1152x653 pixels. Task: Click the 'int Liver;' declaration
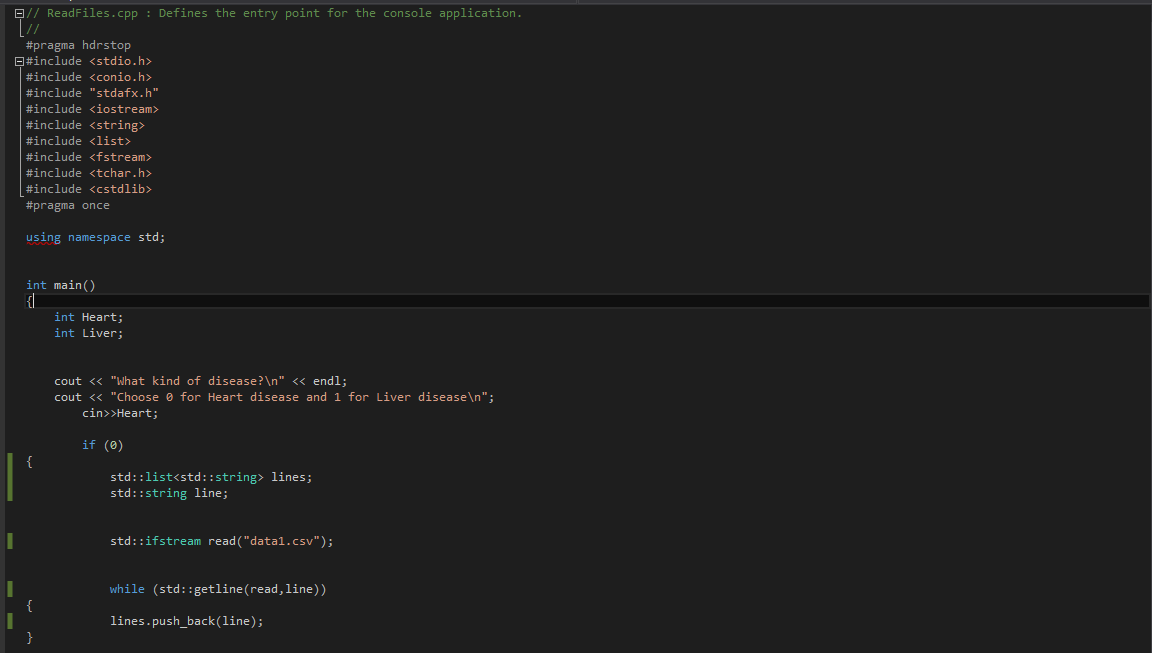click(89, 333)
